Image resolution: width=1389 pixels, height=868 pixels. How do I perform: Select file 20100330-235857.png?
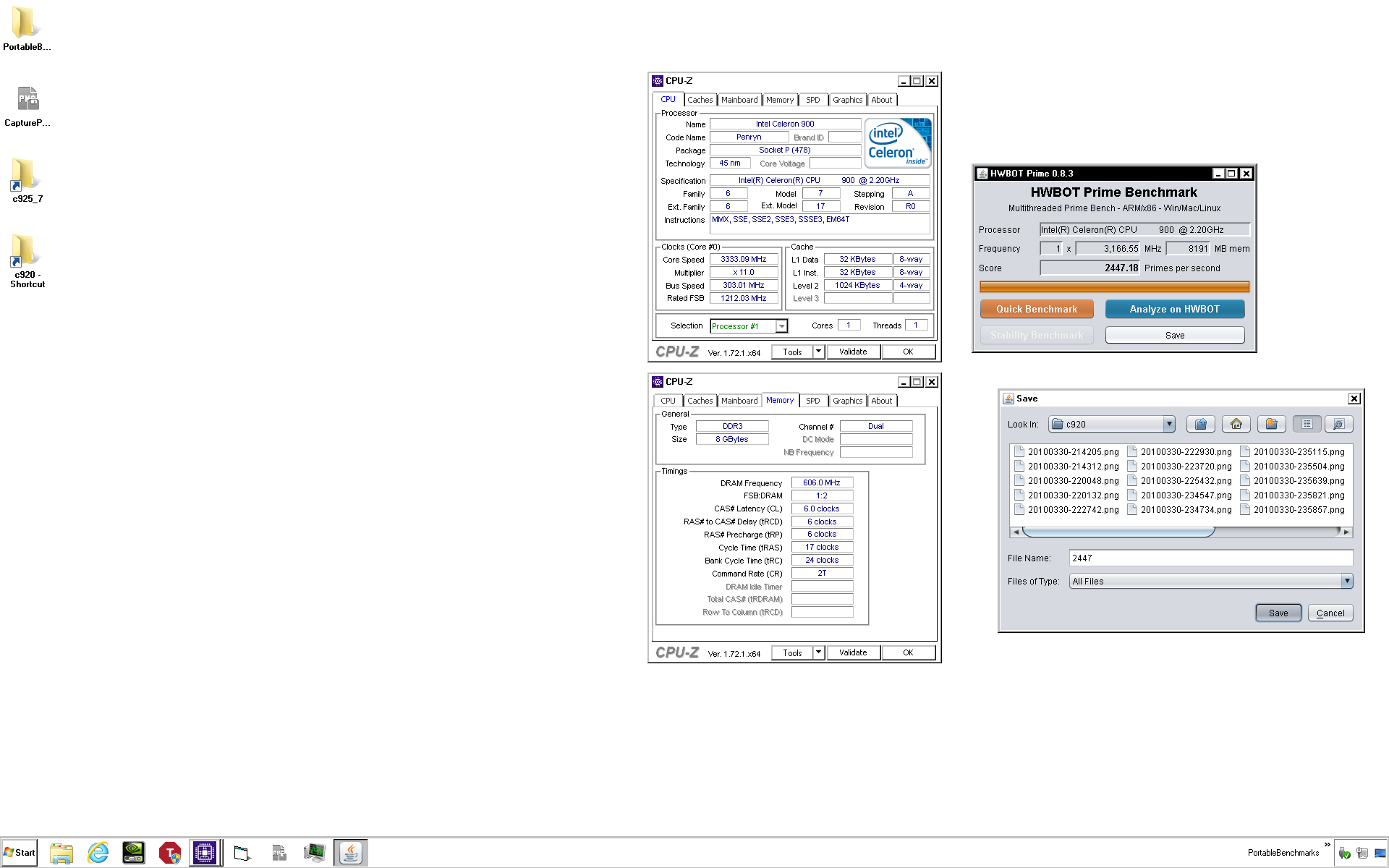(x=1292, y=510)
